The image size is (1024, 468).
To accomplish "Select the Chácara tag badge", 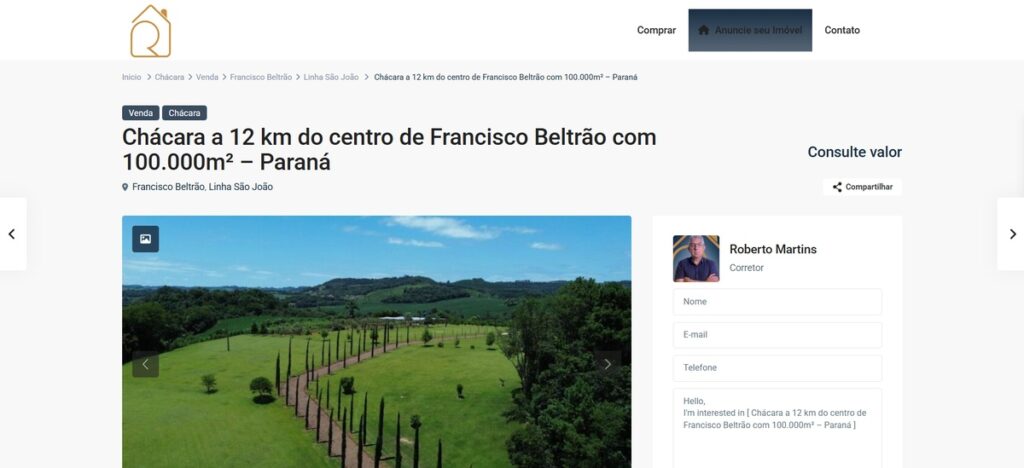I will click(185, 113).
